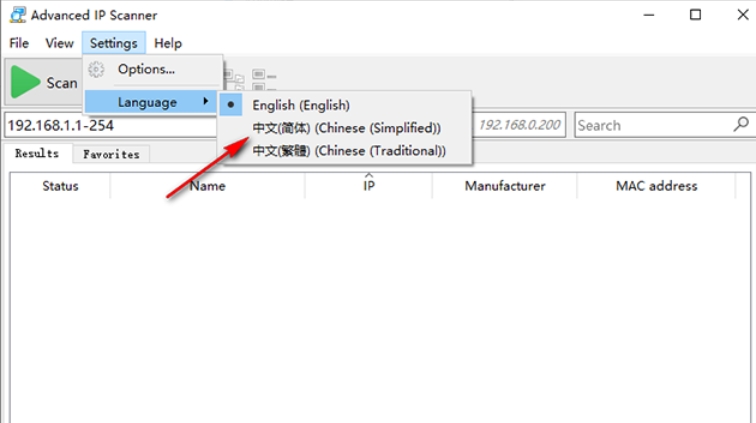Sort by the Name column header

coord(207,186)
